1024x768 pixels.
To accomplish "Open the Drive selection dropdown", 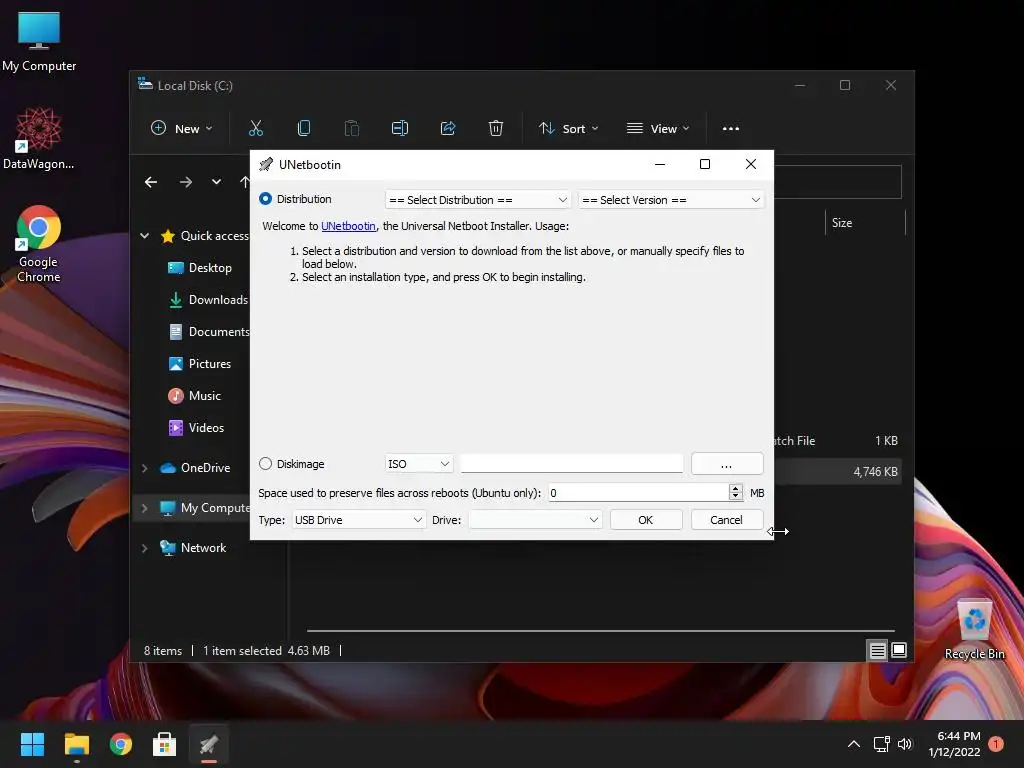I will (x=534, y=520).
